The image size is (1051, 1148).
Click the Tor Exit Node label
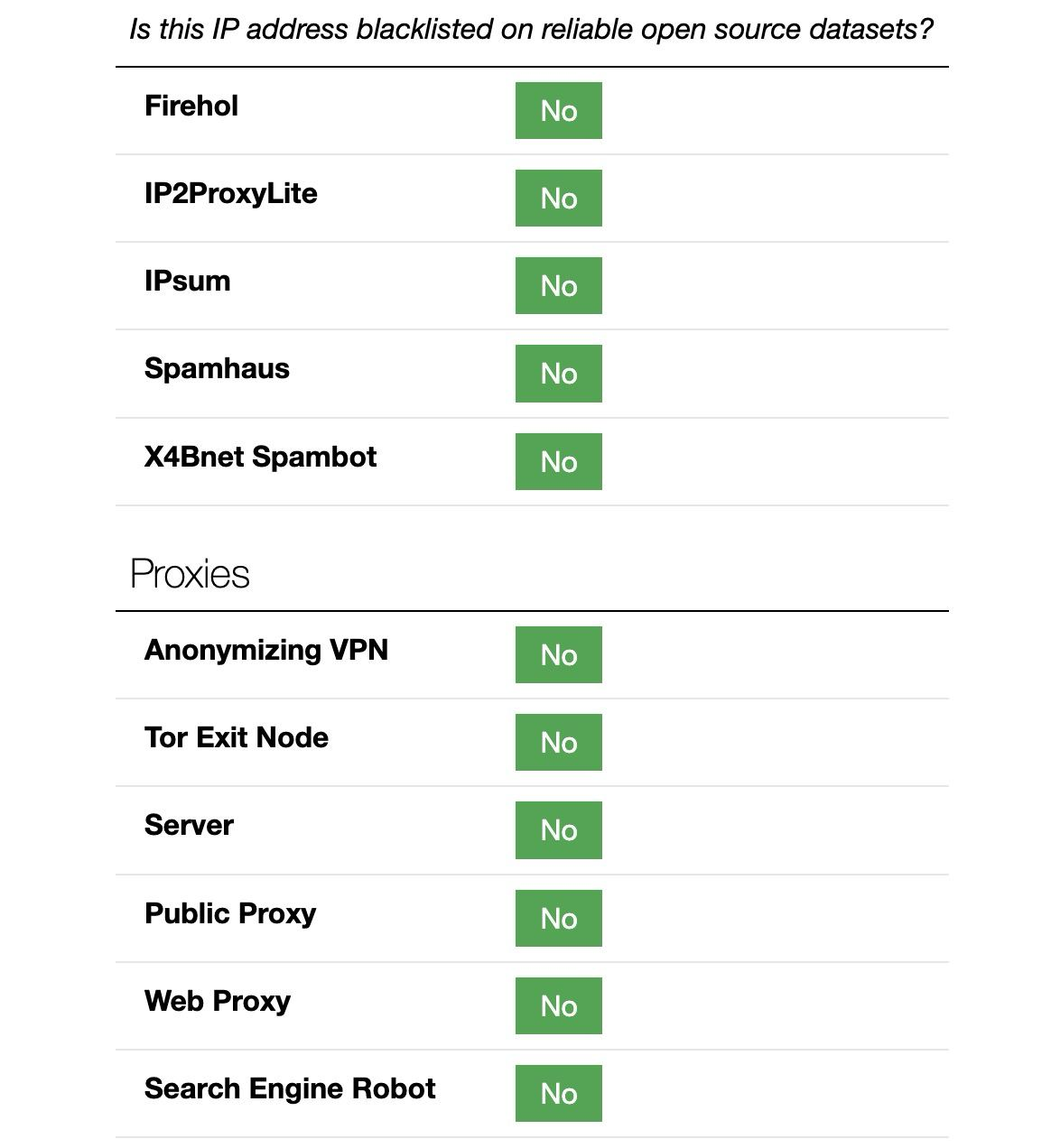tap(236, 737)
